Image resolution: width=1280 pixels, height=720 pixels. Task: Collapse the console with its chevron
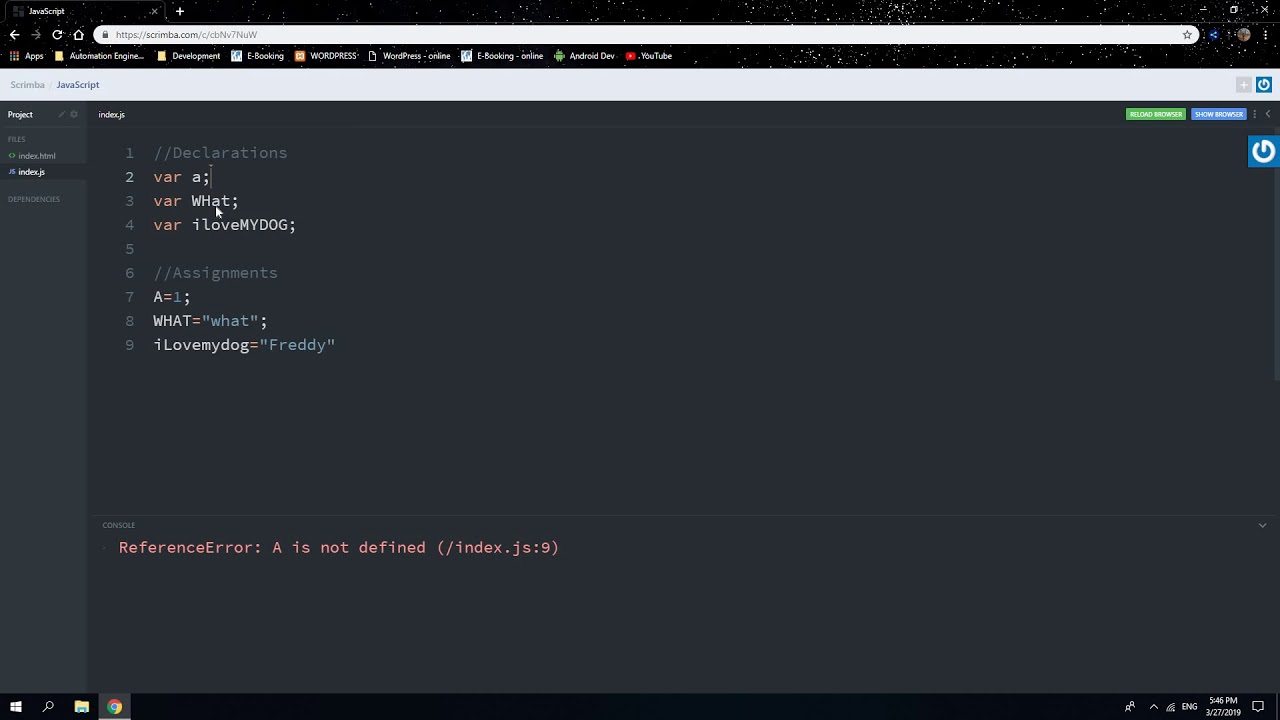point(1262,525)
